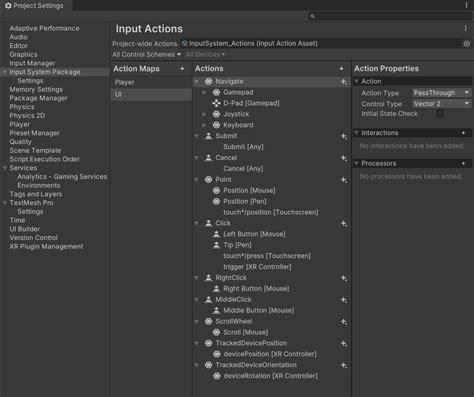
Task: Collapse the Interactions section
Action: coord(356,133)
